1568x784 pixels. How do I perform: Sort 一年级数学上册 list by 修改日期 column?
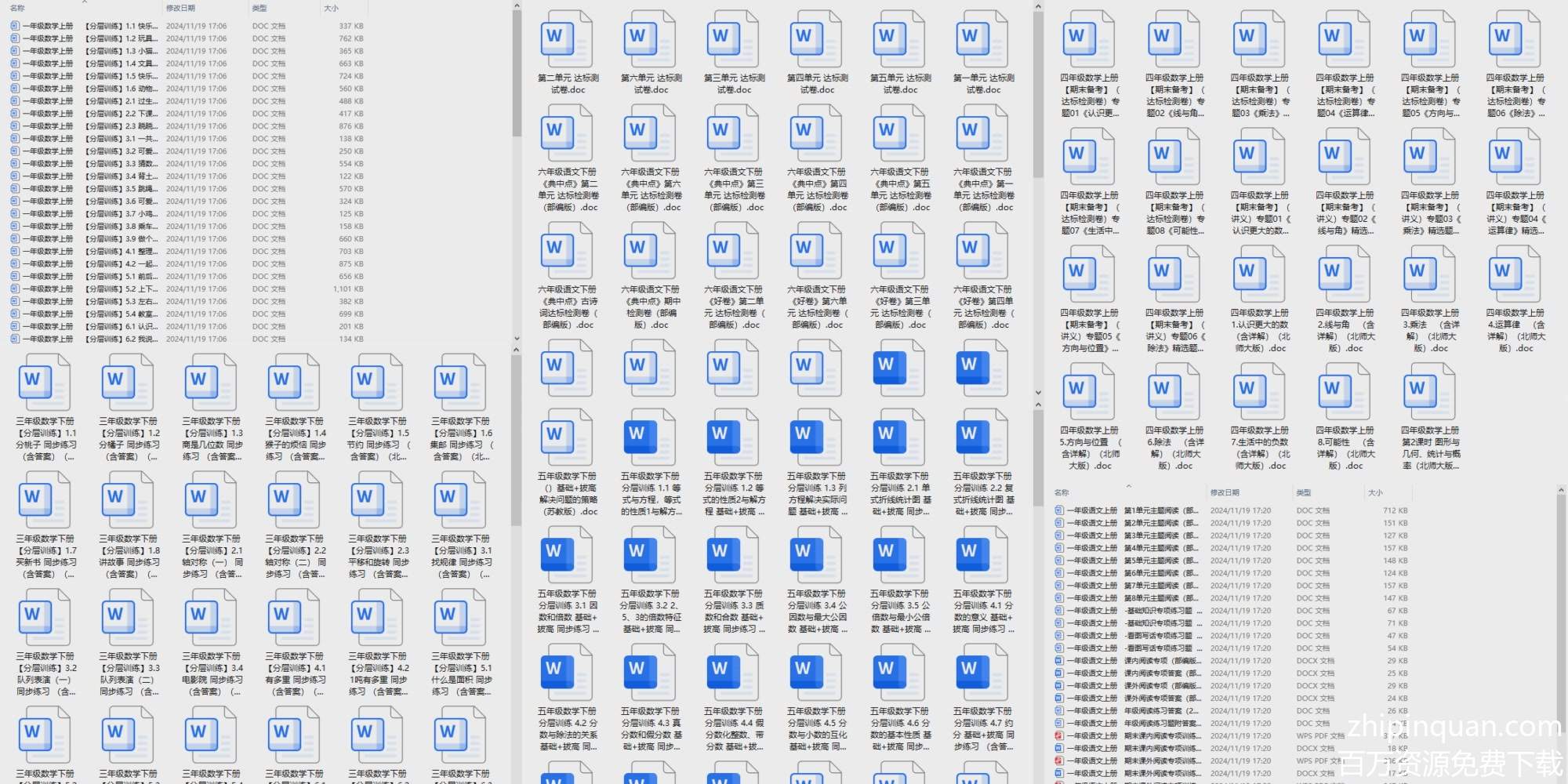pos(180,8)
